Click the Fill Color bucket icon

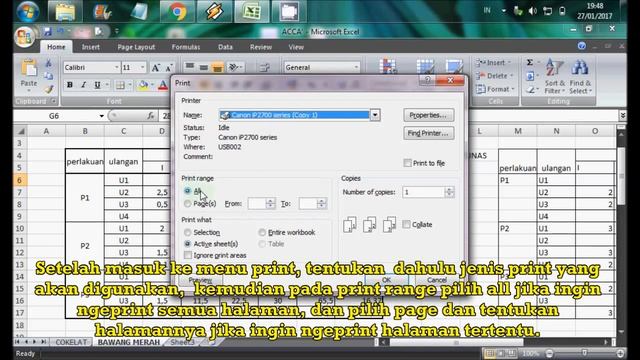(x=143, y=85)
